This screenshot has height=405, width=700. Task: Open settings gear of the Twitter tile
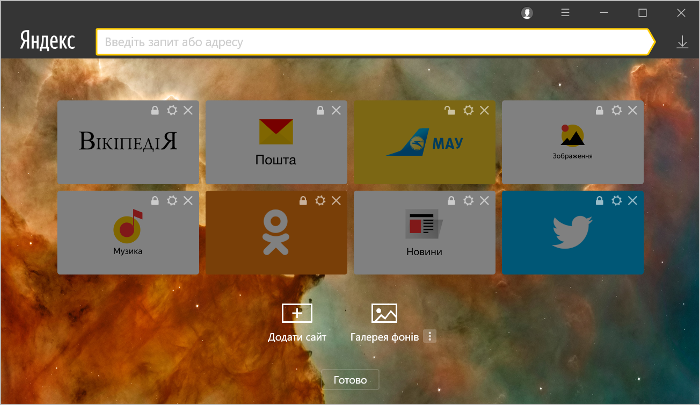(x=617, y=200)
